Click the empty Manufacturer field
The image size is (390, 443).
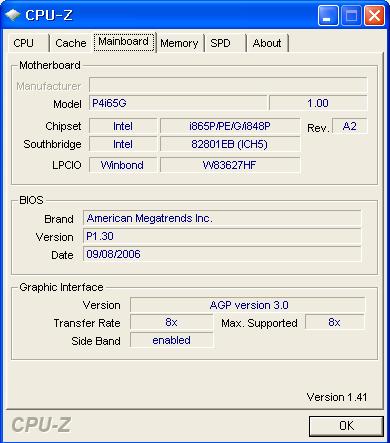(228, 85)
